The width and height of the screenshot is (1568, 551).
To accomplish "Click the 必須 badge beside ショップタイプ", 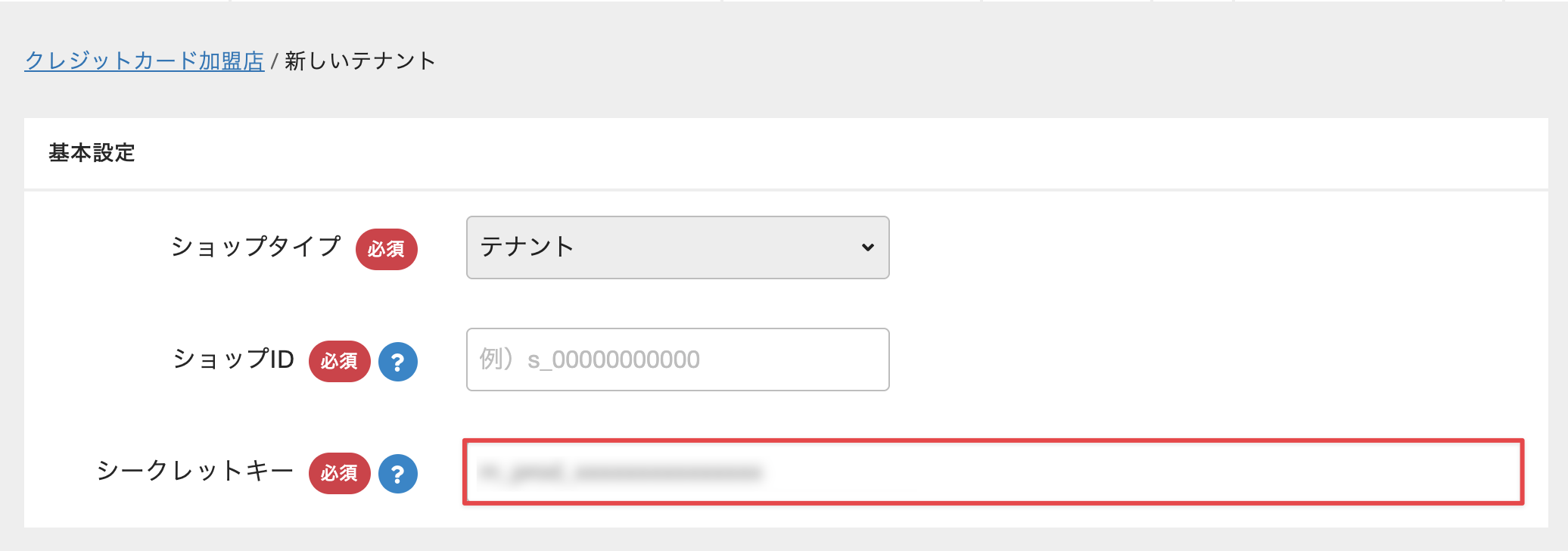I will [x=386, y=249].
